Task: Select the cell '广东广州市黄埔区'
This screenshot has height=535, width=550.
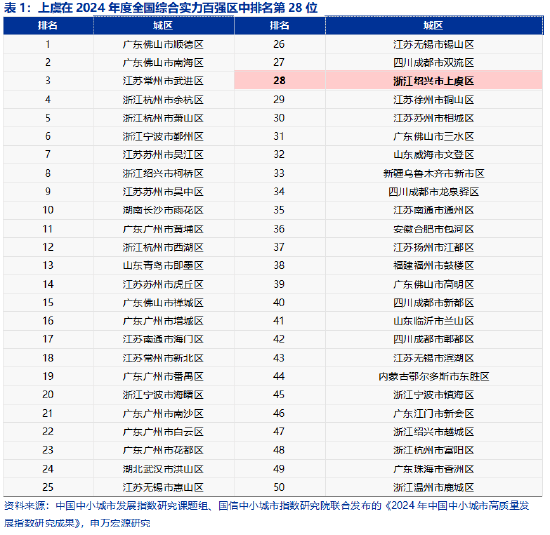Action: point(163,229)
